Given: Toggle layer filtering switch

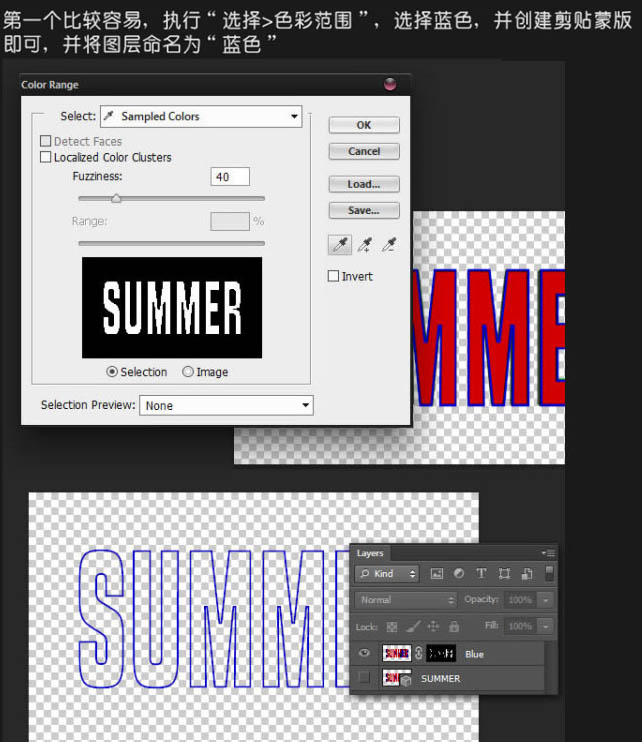Looking at the screenshot, I should (x=549, y=573).
